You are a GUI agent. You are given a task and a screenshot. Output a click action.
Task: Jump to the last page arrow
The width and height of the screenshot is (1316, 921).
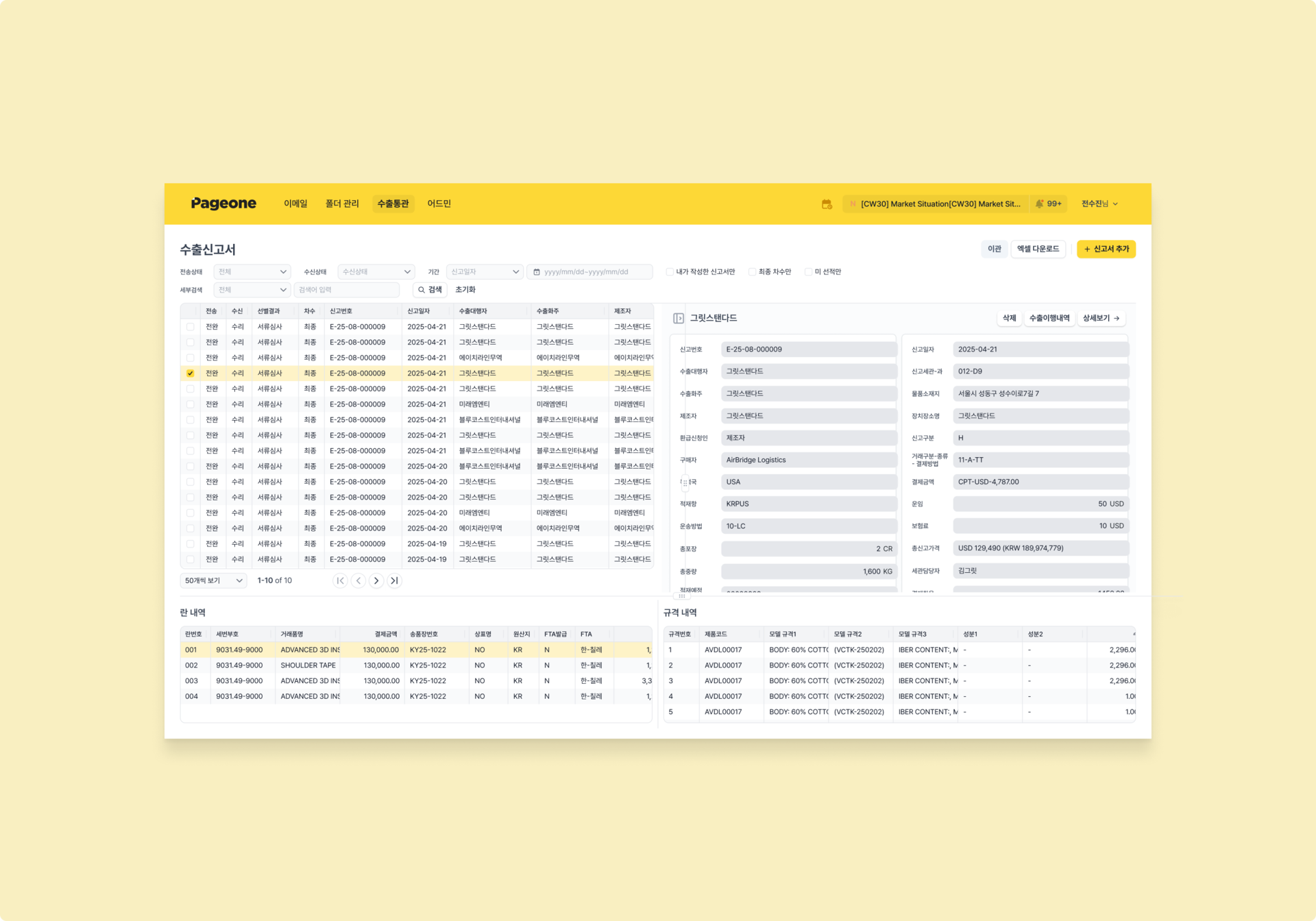pyautogui.click(x=394, y=580)
